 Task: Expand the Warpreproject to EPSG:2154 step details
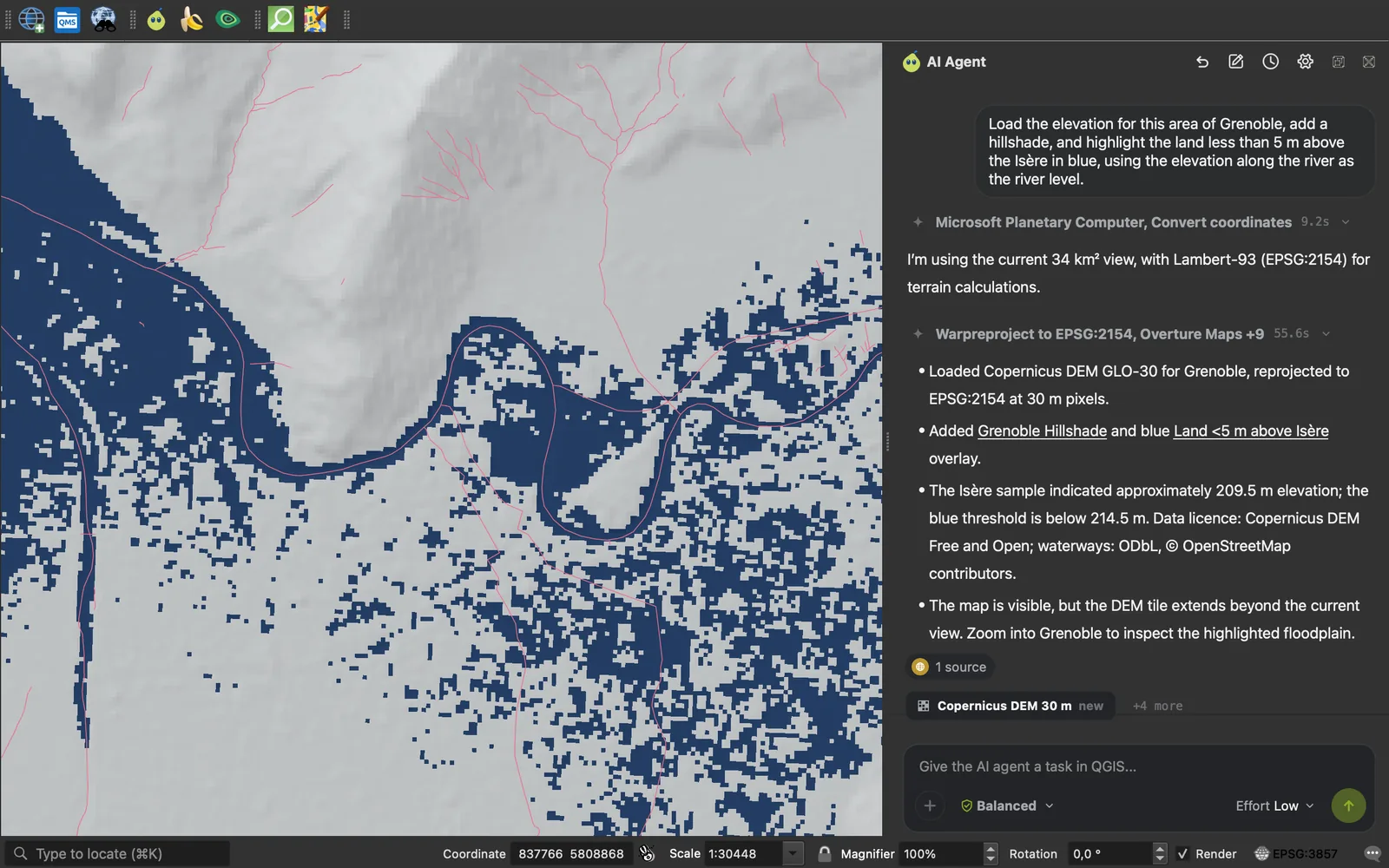coord(1326,334)
